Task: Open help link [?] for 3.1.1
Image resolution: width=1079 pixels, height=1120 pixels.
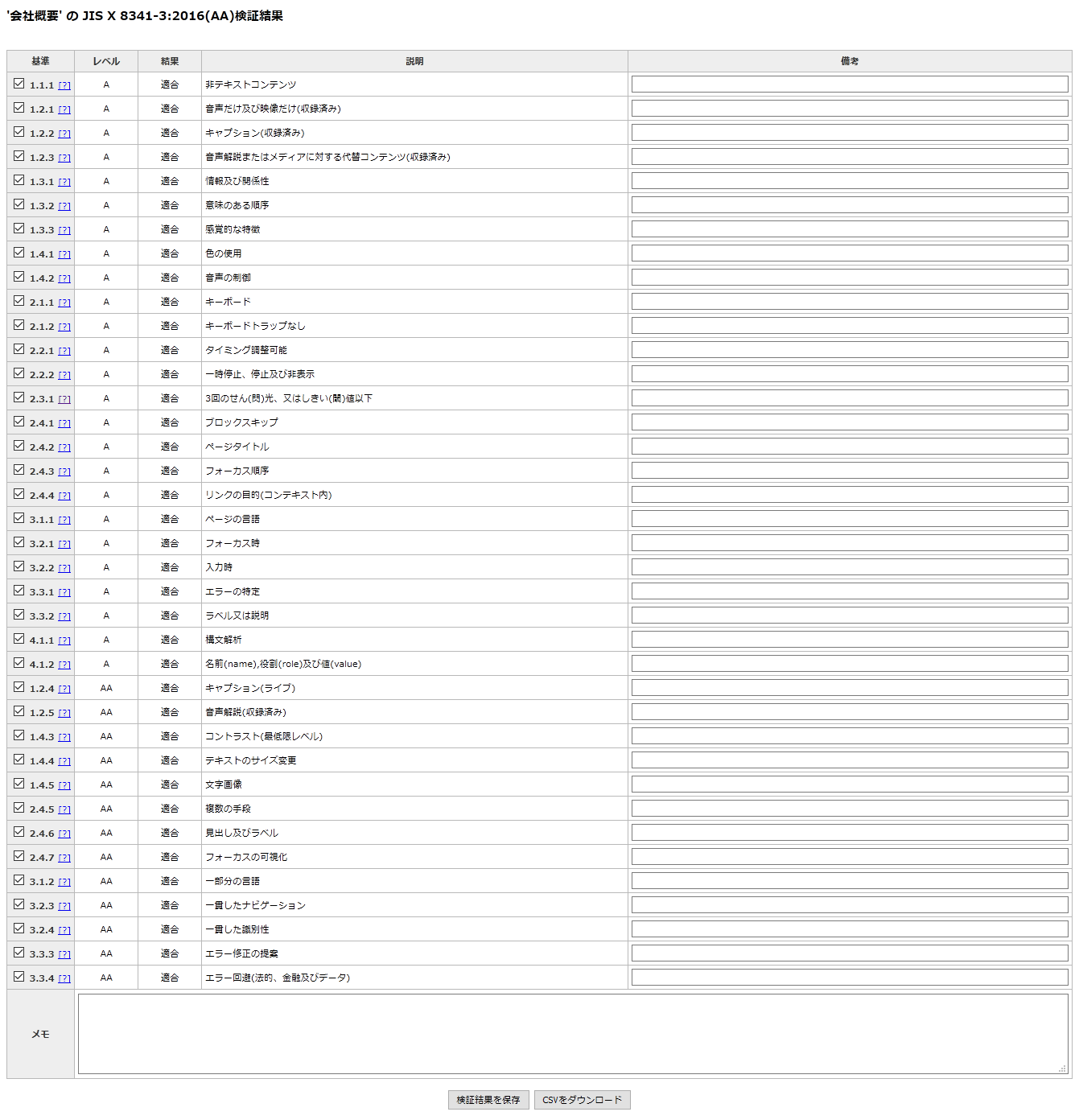Action: 64,520
